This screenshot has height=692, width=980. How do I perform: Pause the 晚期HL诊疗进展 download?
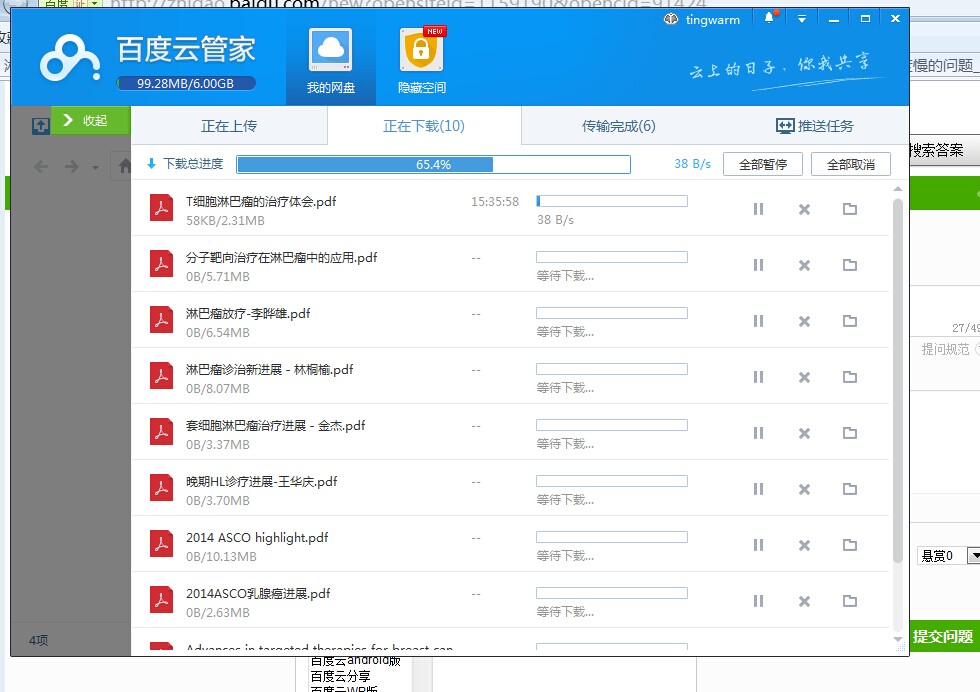(x=758, y=490)
